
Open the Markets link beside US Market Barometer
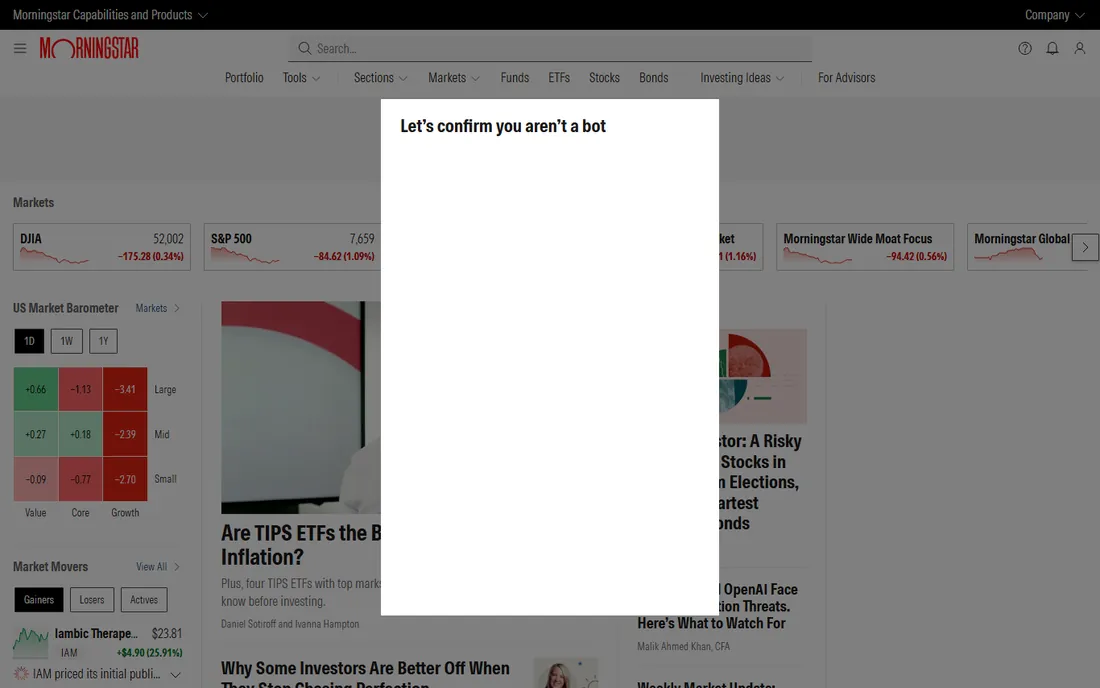[x=157, y=308]
